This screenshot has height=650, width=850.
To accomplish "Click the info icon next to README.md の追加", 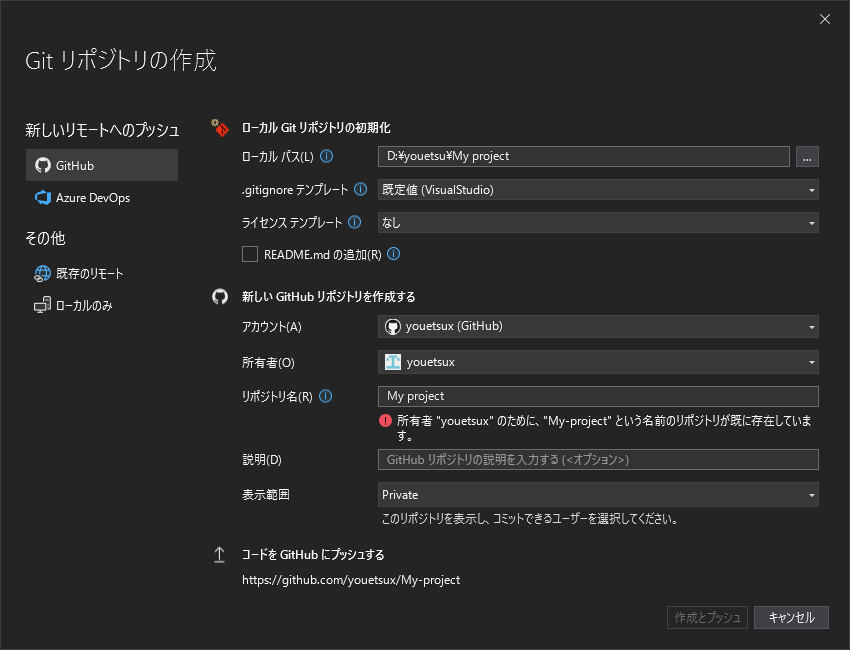I will pos(394,254).
